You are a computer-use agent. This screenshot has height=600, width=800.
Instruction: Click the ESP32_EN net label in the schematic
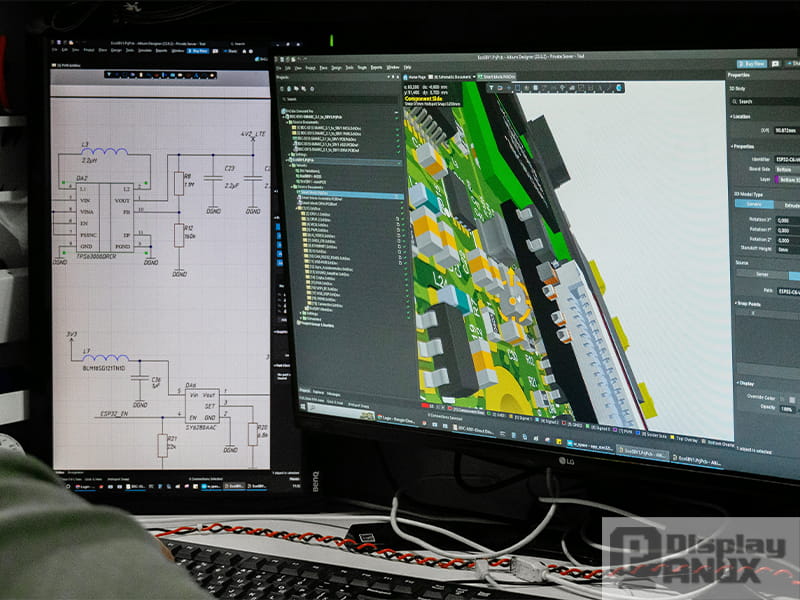tap(114, 413)
